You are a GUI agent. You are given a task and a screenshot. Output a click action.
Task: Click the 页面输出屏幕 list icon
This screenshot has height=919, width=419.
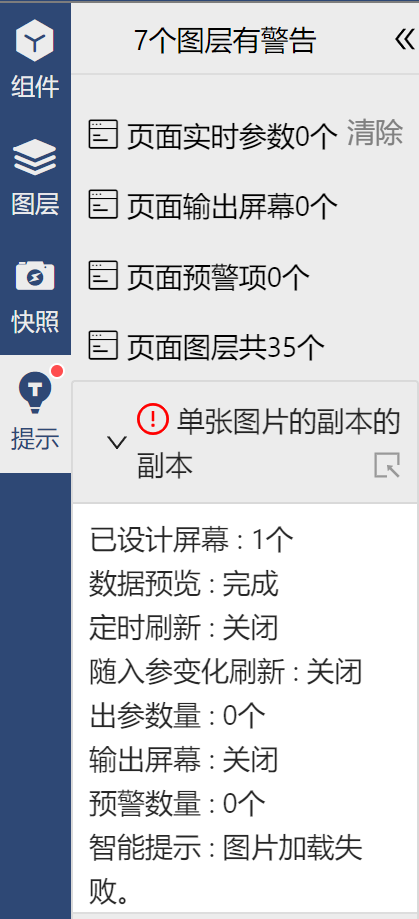[x=103, y=205]
